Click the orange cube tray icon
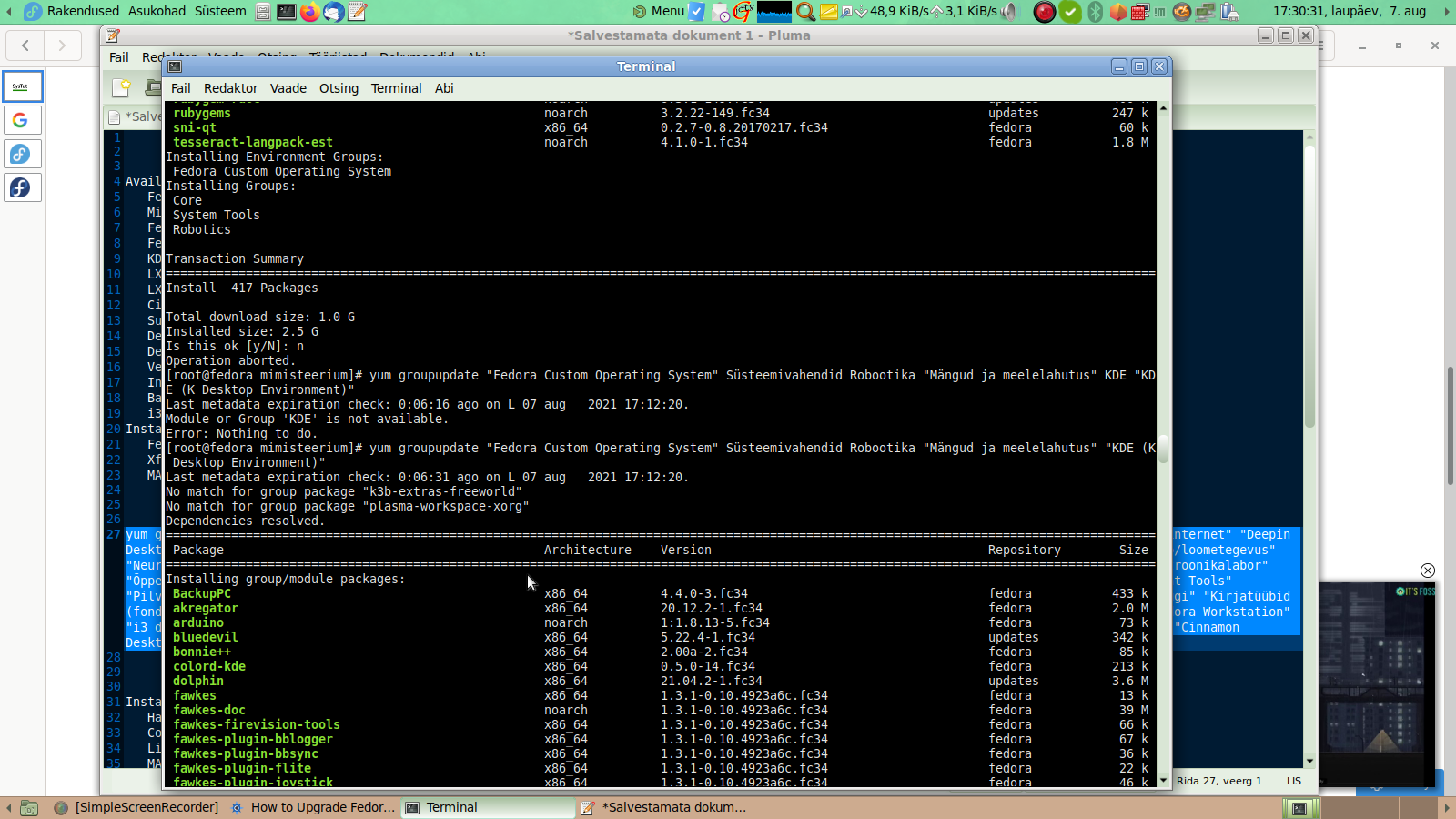1456x819 pixels. point(1117,12)
